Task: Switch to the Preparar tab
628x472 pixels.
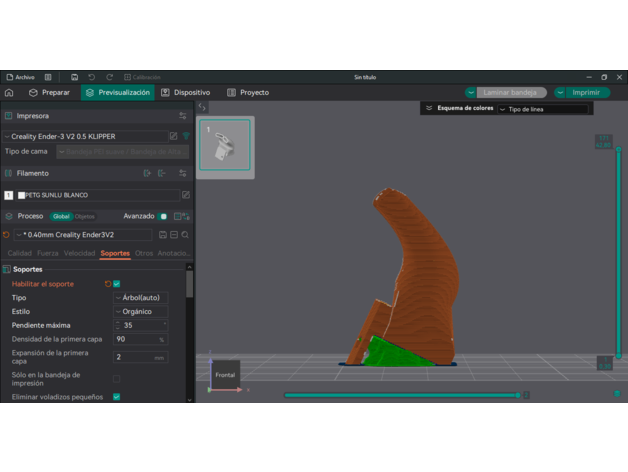Action: pos(50,92)
